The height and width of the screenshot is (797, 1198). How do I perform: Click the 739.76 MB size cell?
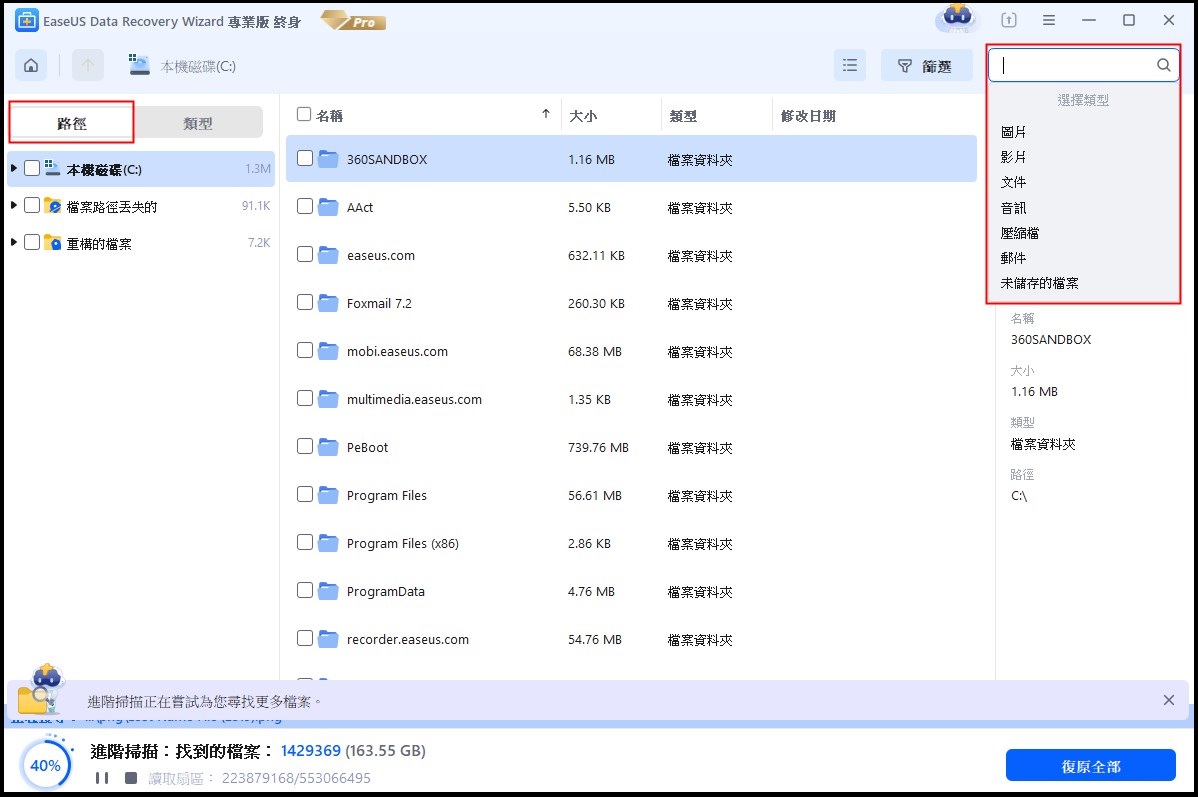[x=598, y=448]
